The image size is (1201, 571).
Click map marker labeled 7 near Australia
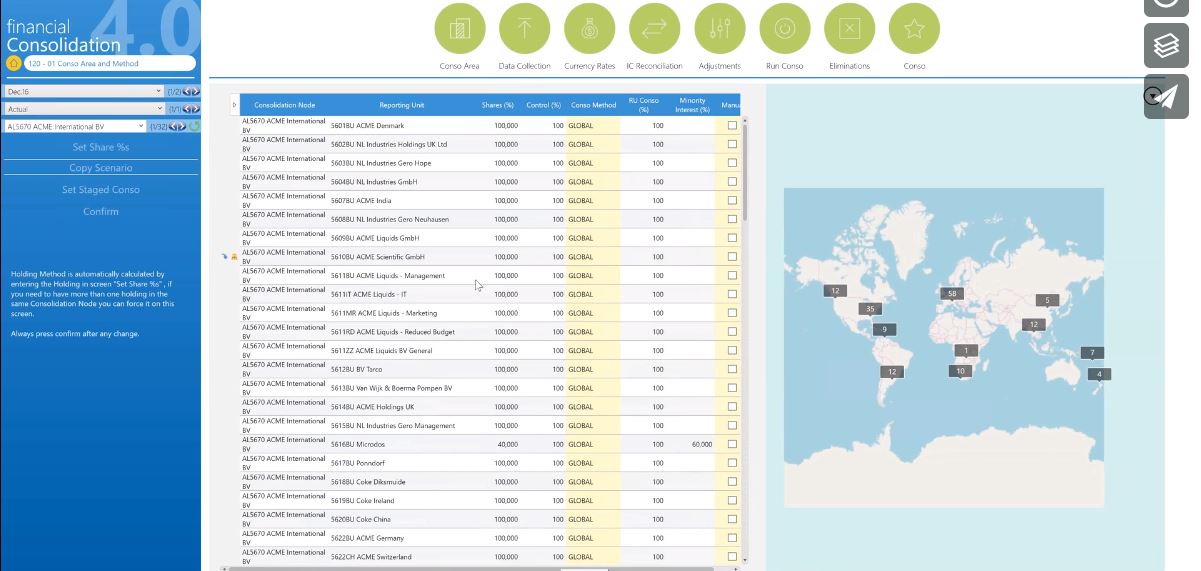coord(1092,353)
